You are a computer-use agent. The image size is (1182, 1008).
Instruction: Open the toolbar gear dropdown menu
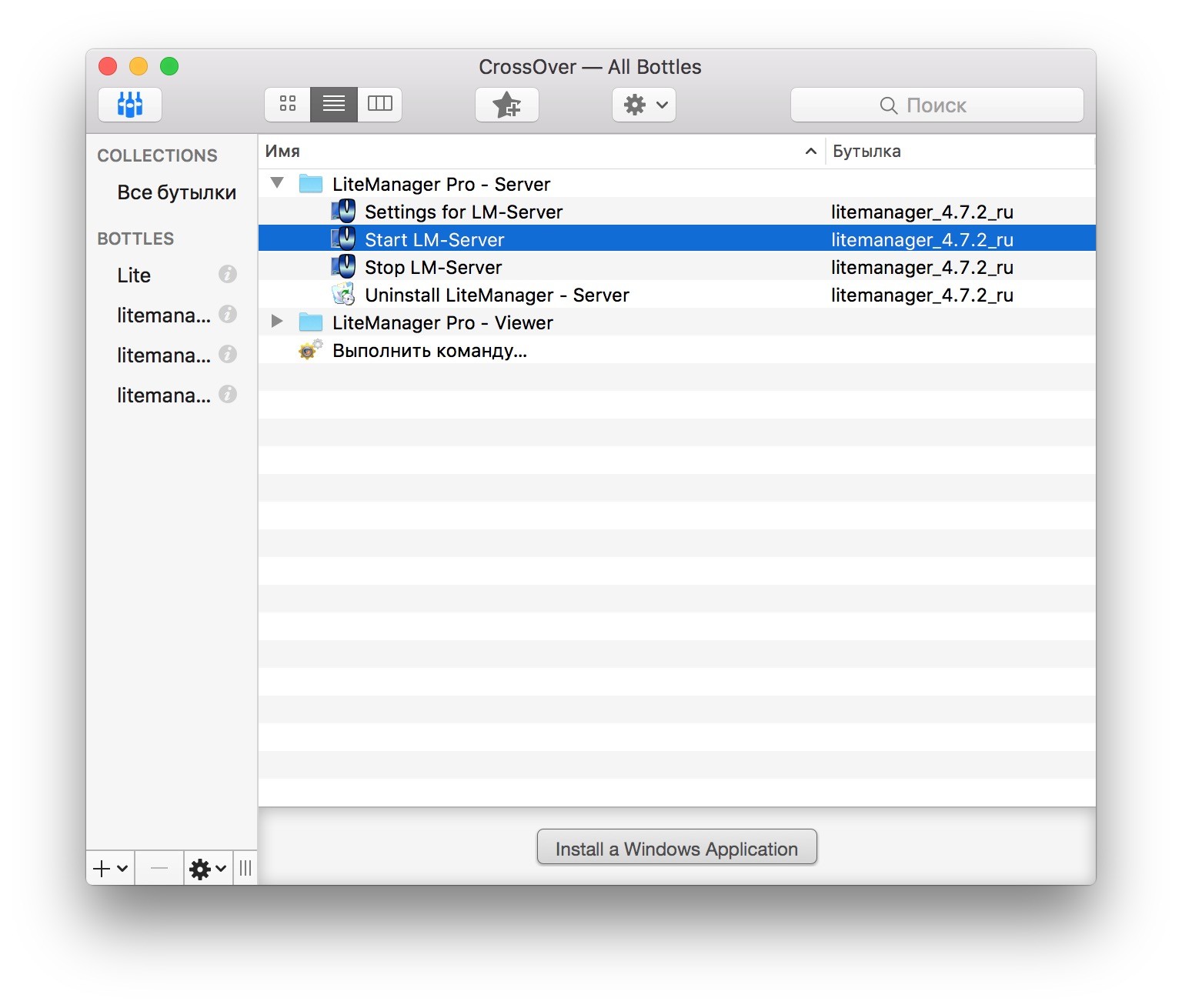644,105
